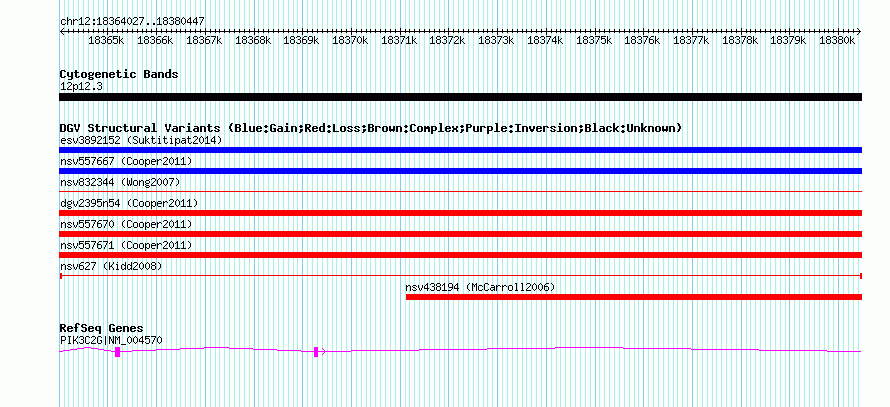Open the nsv557670 (Cooper2011) variant label
The width and height of the screenshot is (890, 407).
[126, 224]
